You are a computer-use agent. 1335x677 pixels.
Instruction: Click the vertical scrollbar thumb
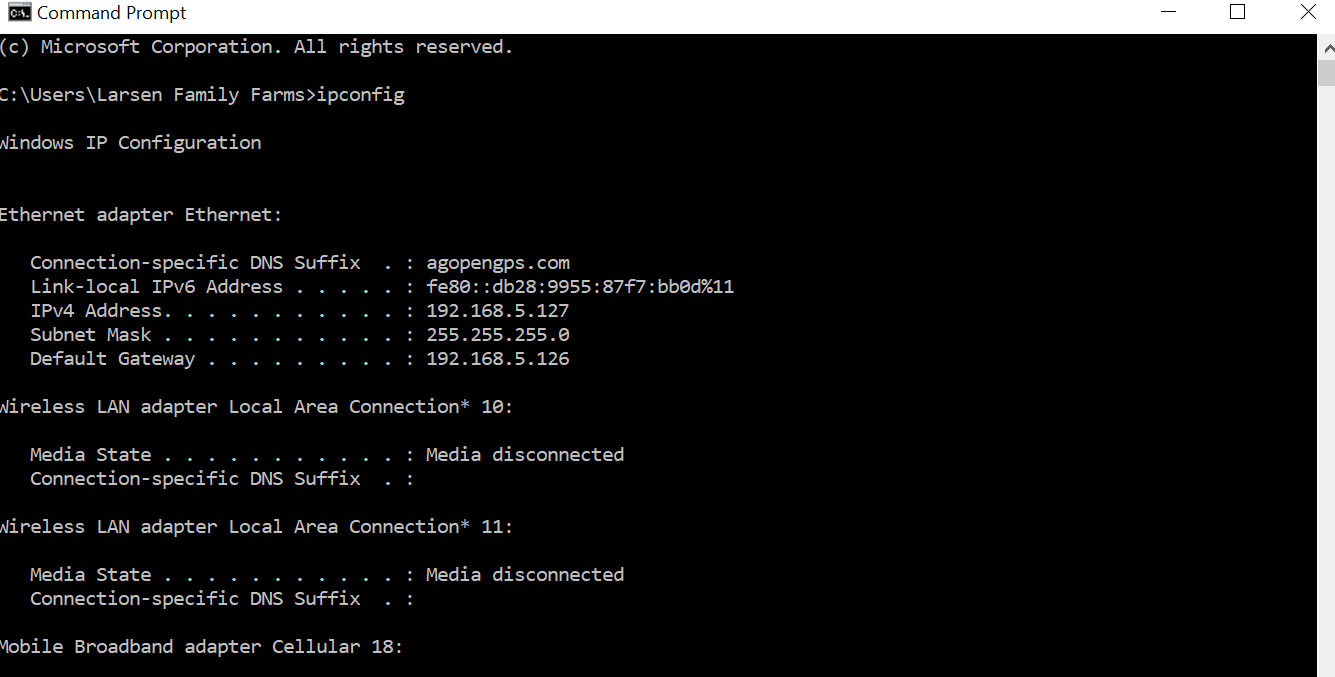click(x=1326, y=73)
